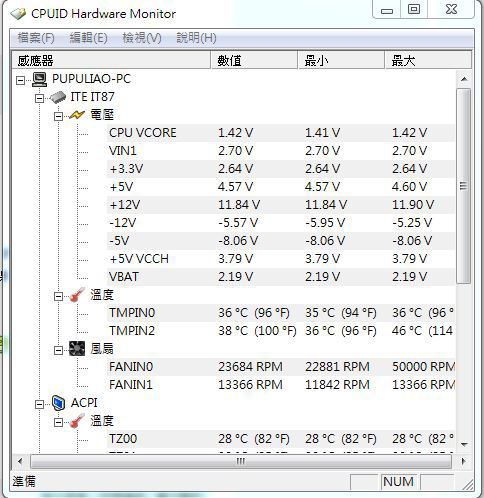Select the +12V sensor row

tap(281, 205)
